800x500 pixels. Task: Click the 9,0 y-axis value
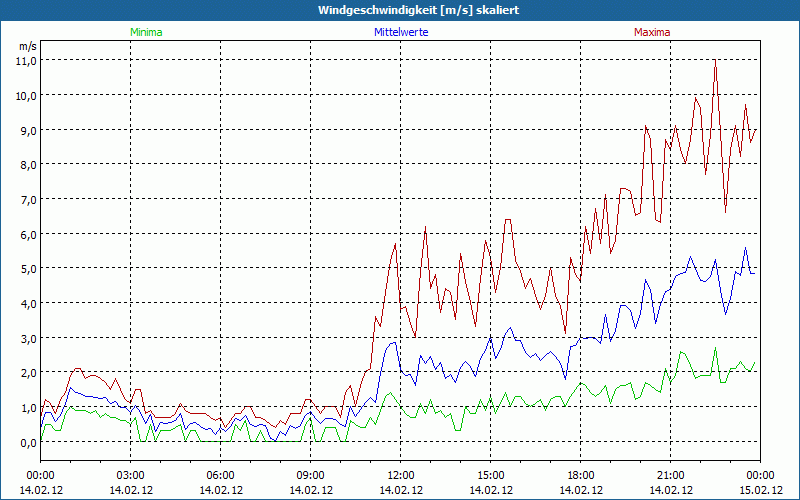click(x=29, y=130)
